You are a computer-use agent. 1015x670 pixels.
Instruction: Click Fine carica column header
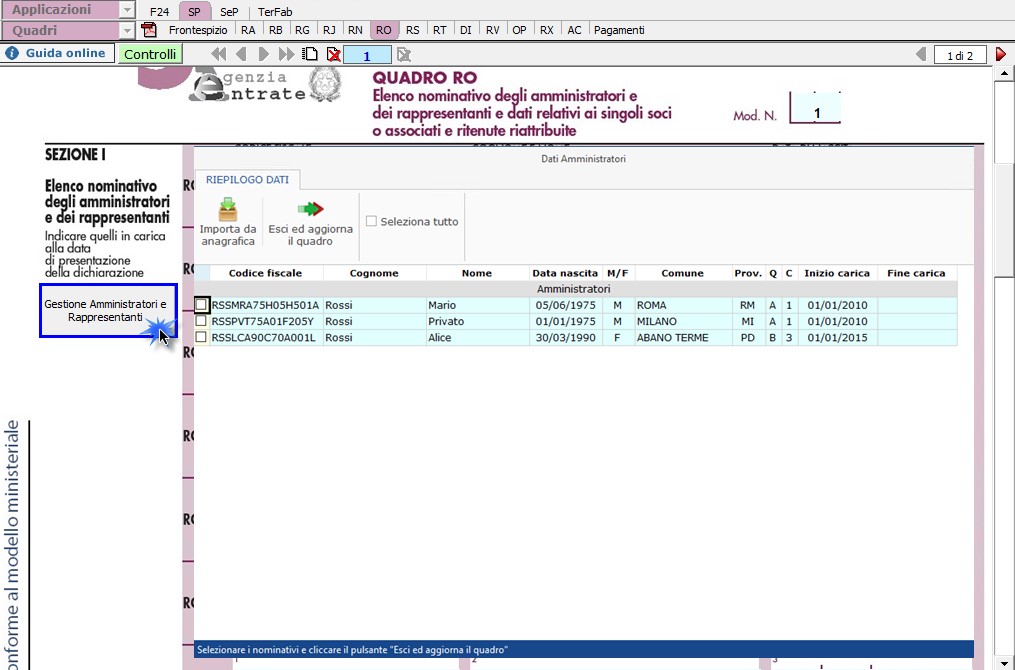pos(916,273)
